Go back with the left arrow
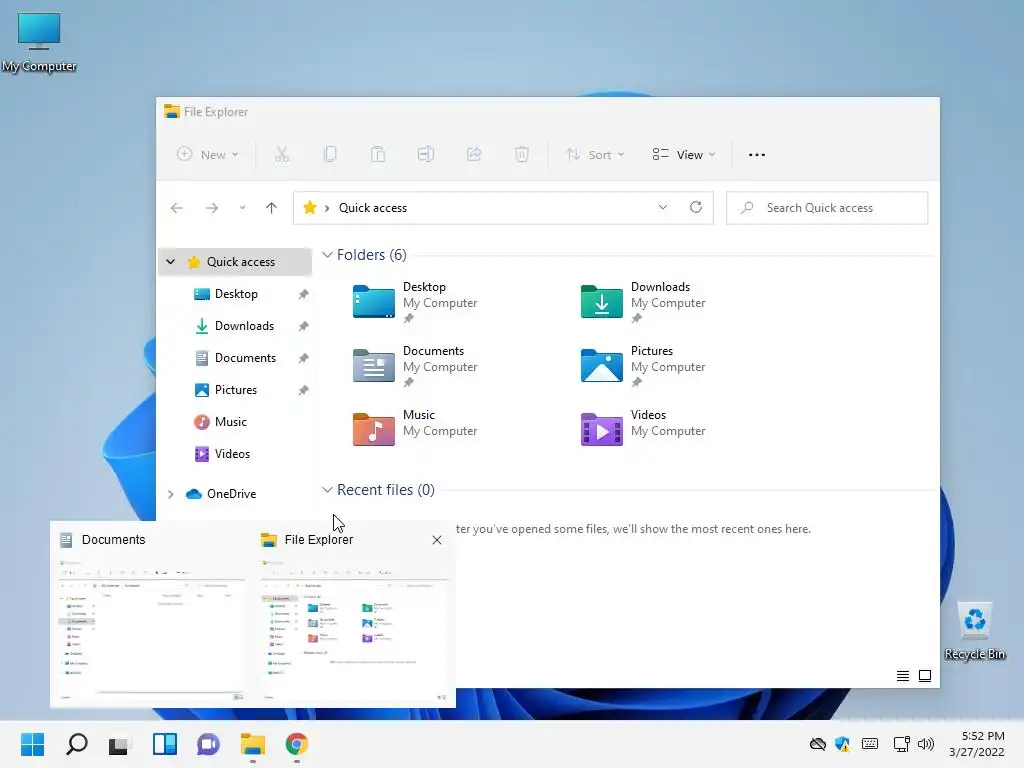Image resolution: width=1024 pixels, height=768 pixels. [x=176, y=208]
